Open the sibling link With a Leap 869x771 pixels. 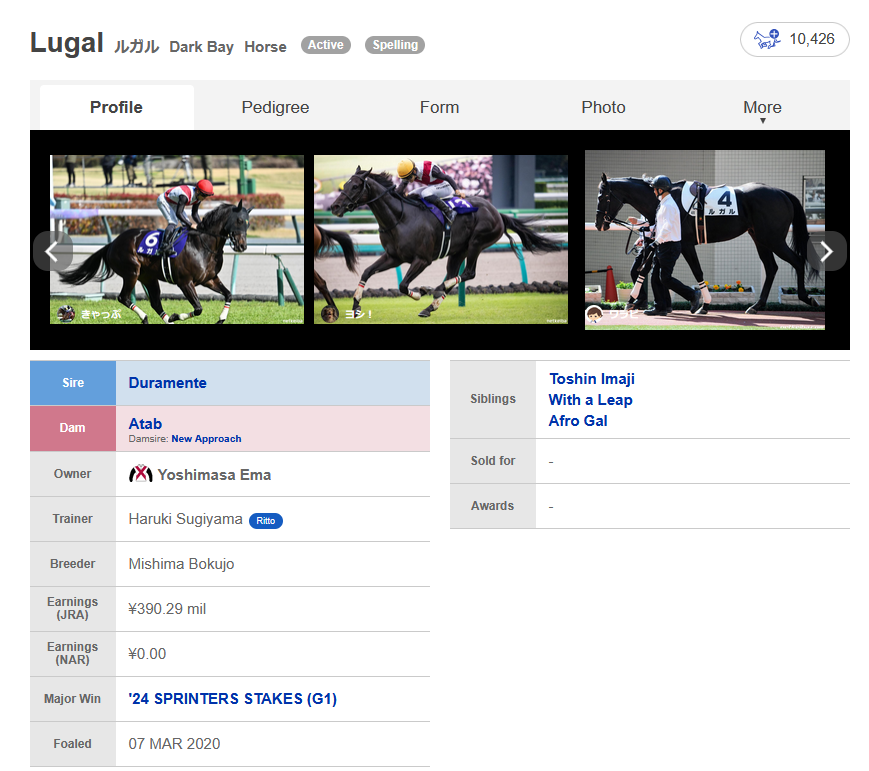coord(590,400)
